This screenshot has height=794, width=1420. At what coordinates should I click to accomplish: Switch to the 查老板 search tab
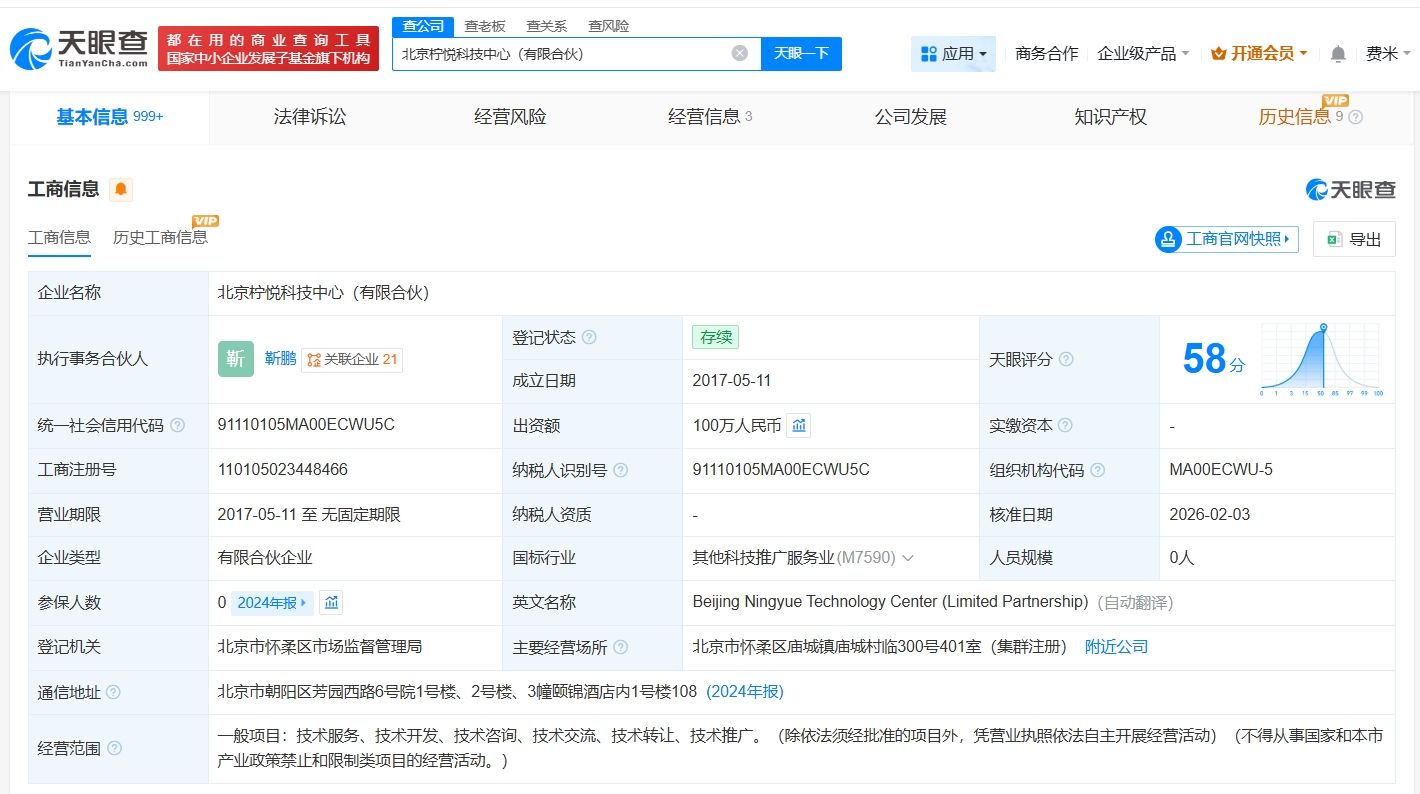(484, 25)
